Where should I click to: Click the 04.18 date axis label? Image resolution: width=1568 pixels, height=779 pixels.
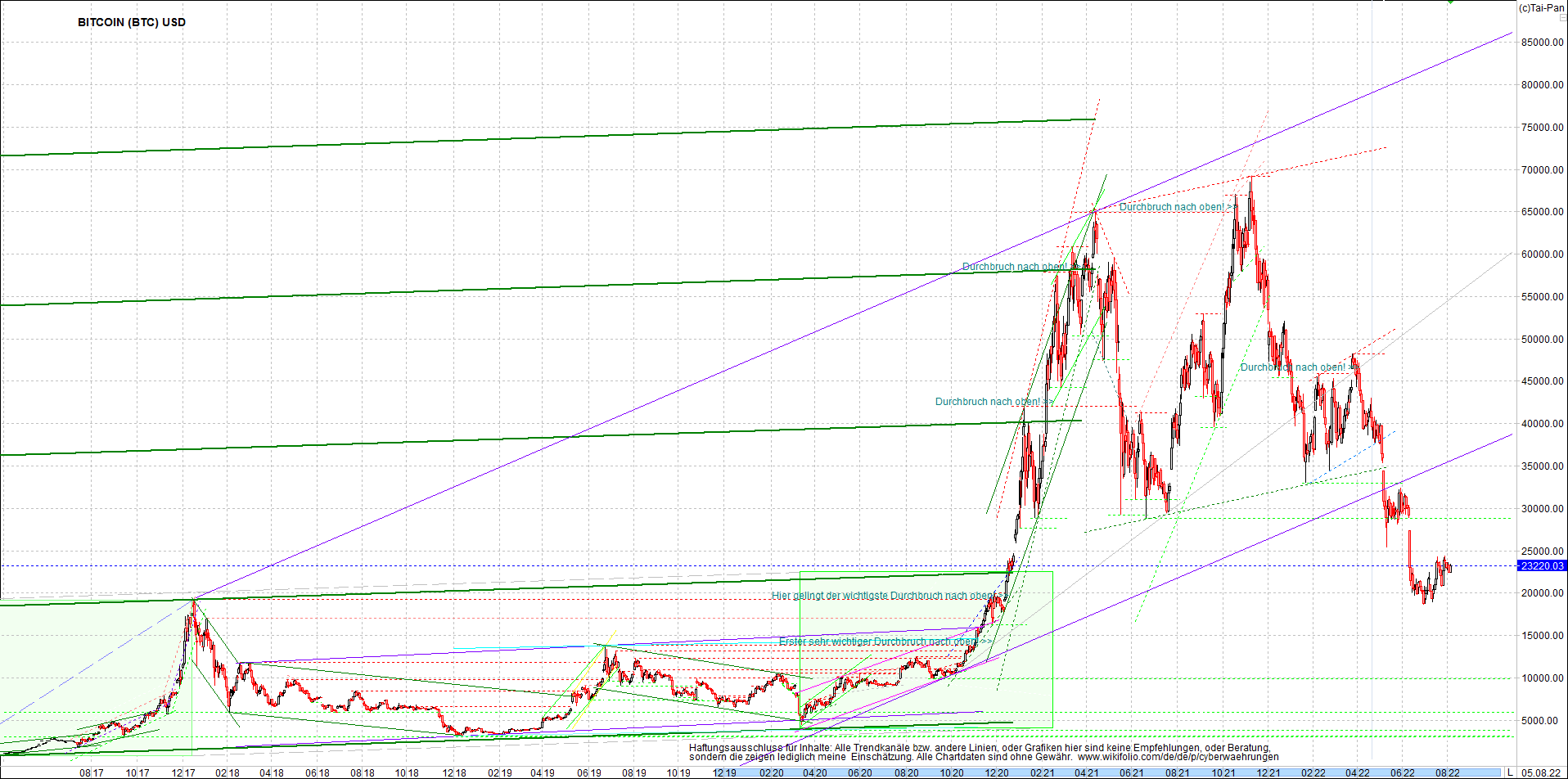pos(272,772)
